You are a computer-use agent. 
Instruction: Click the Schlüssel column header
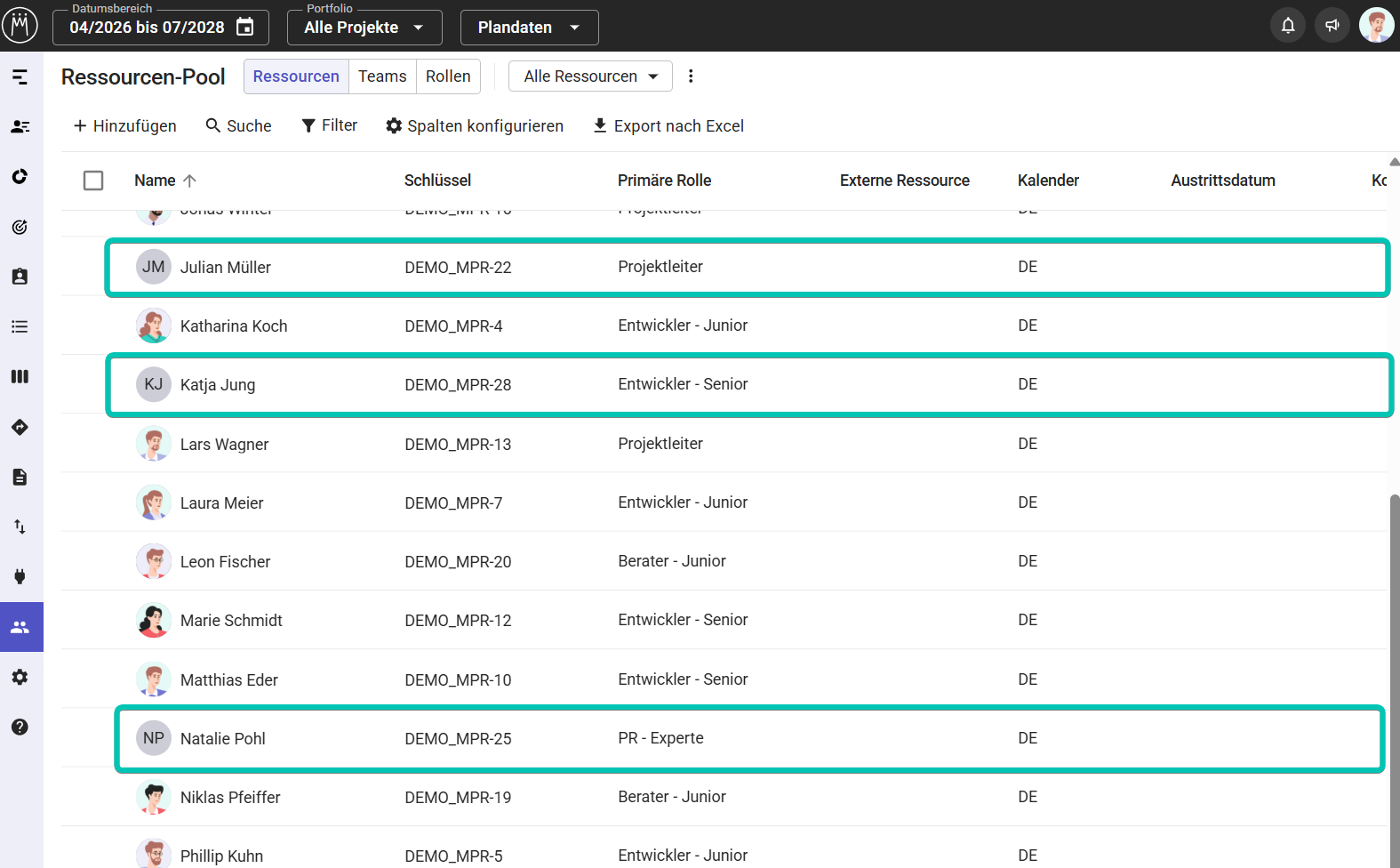pos(437,181)
